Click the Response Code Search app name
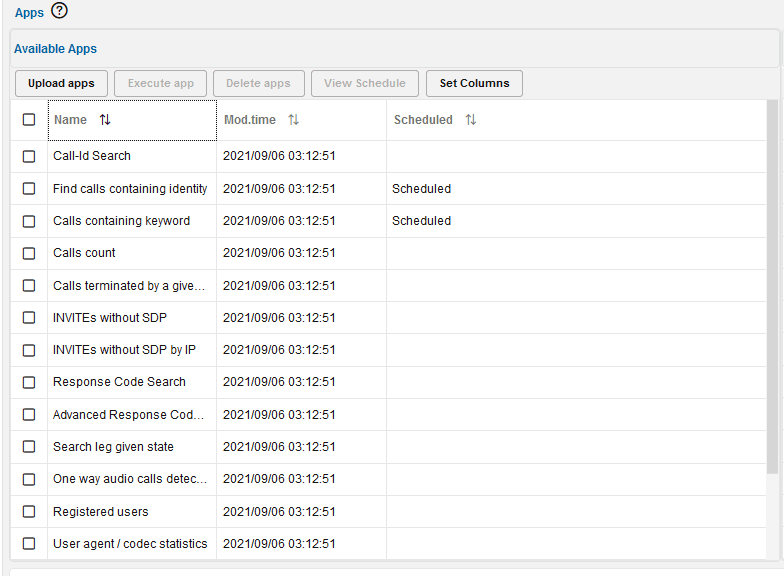 coord(119,382)
